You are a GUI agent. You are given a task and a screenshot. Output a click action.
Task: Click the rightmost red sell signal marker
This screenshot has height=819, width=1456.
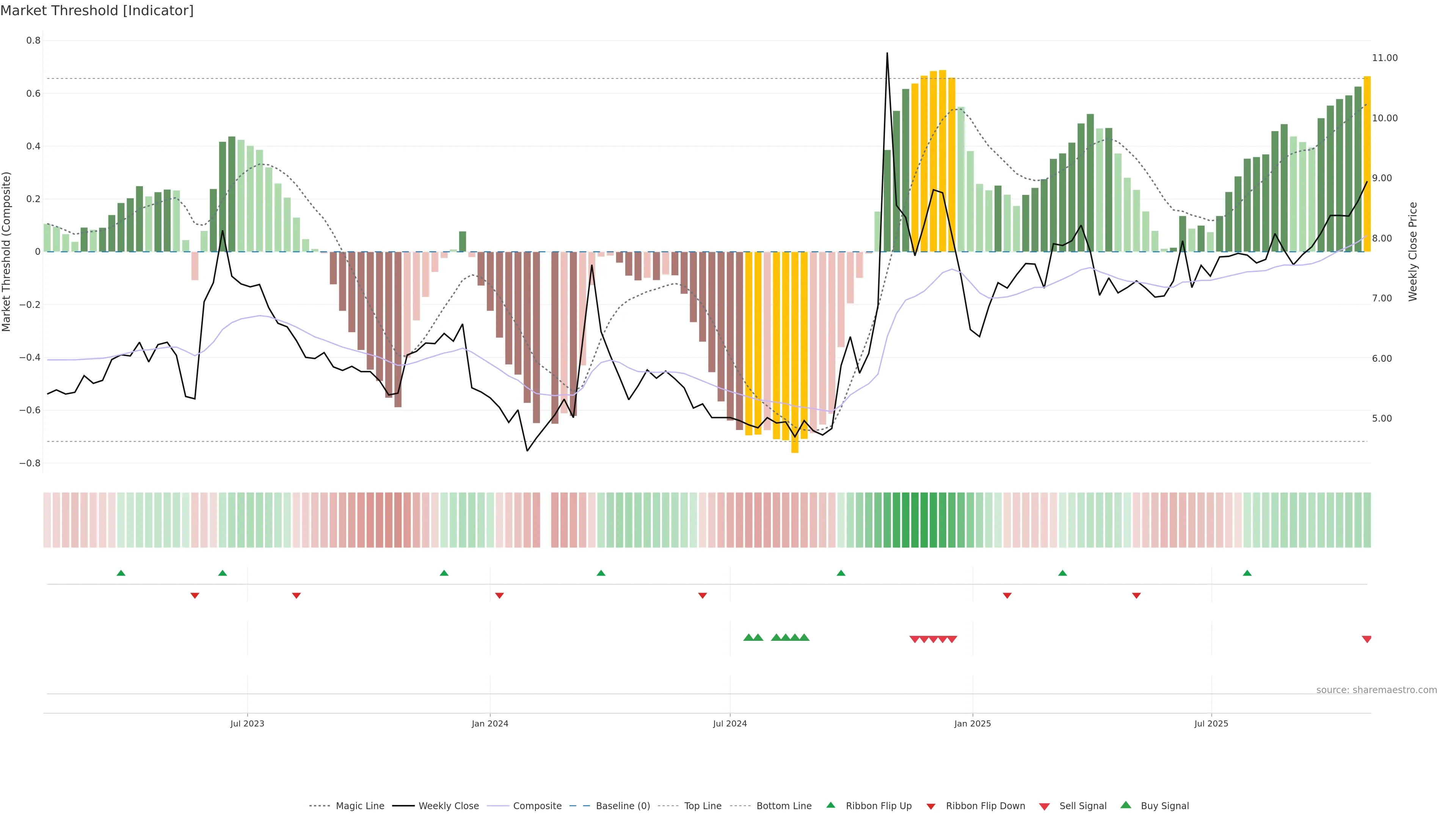click(x=1367, y=639)
